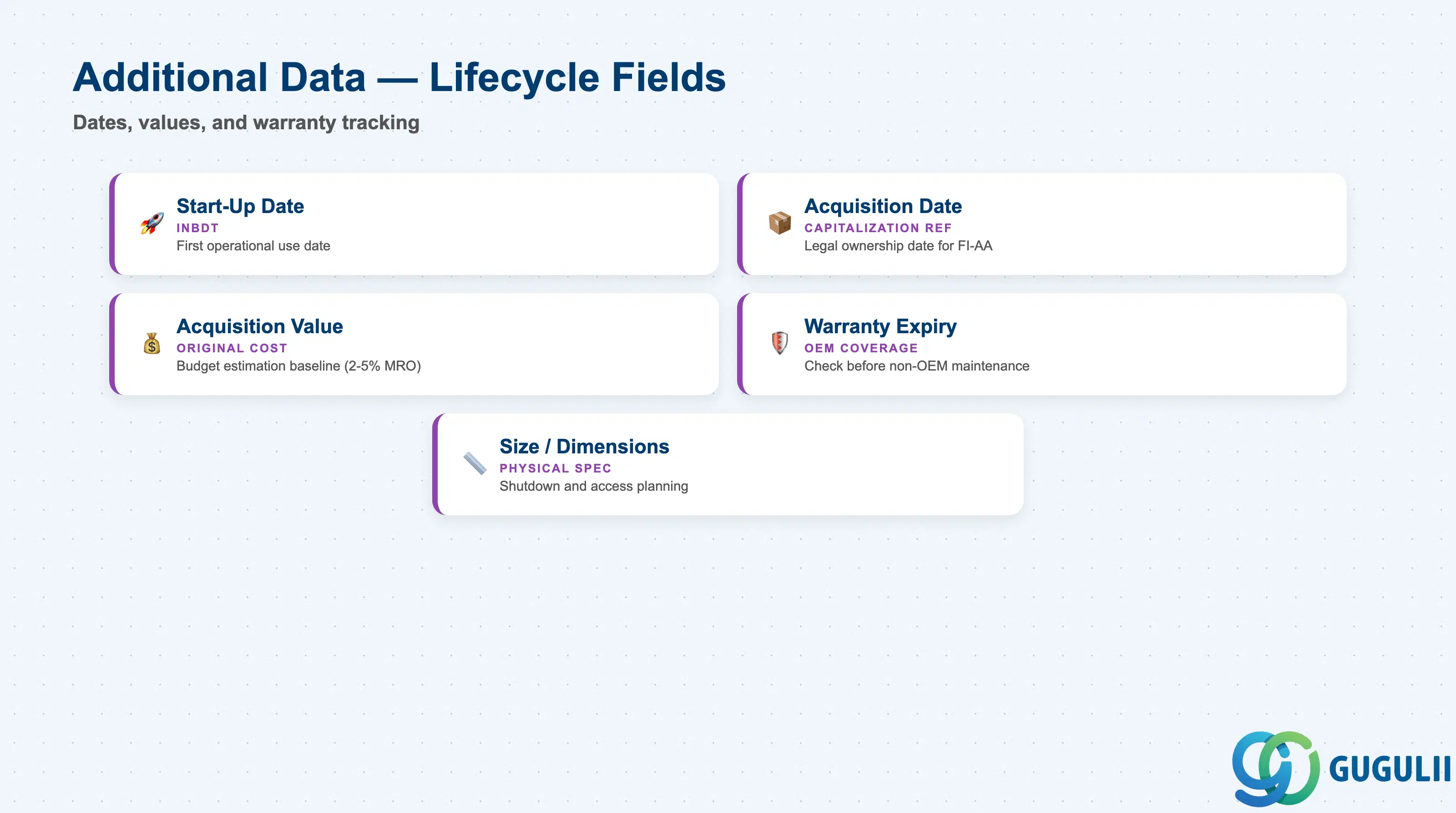Click 'Check before non-OEM maintenance' text
This screenshot has width=1456, height=813.
coord(917,366)
